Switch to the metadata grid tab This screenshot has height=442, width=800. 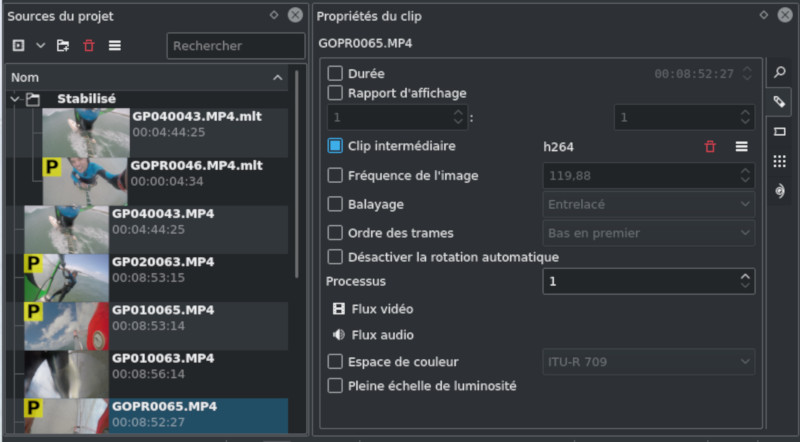pyautogui.click(x=780, y=161)
